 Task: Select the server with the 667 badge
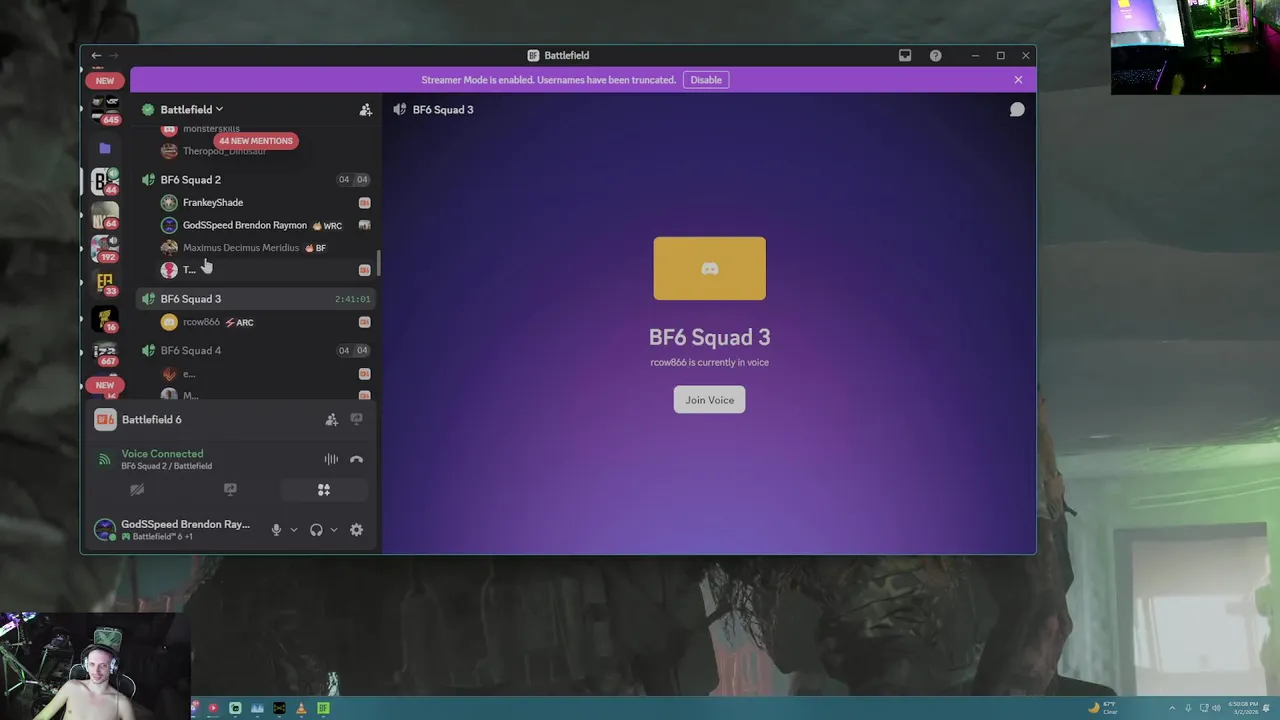[x=105, y=352]
